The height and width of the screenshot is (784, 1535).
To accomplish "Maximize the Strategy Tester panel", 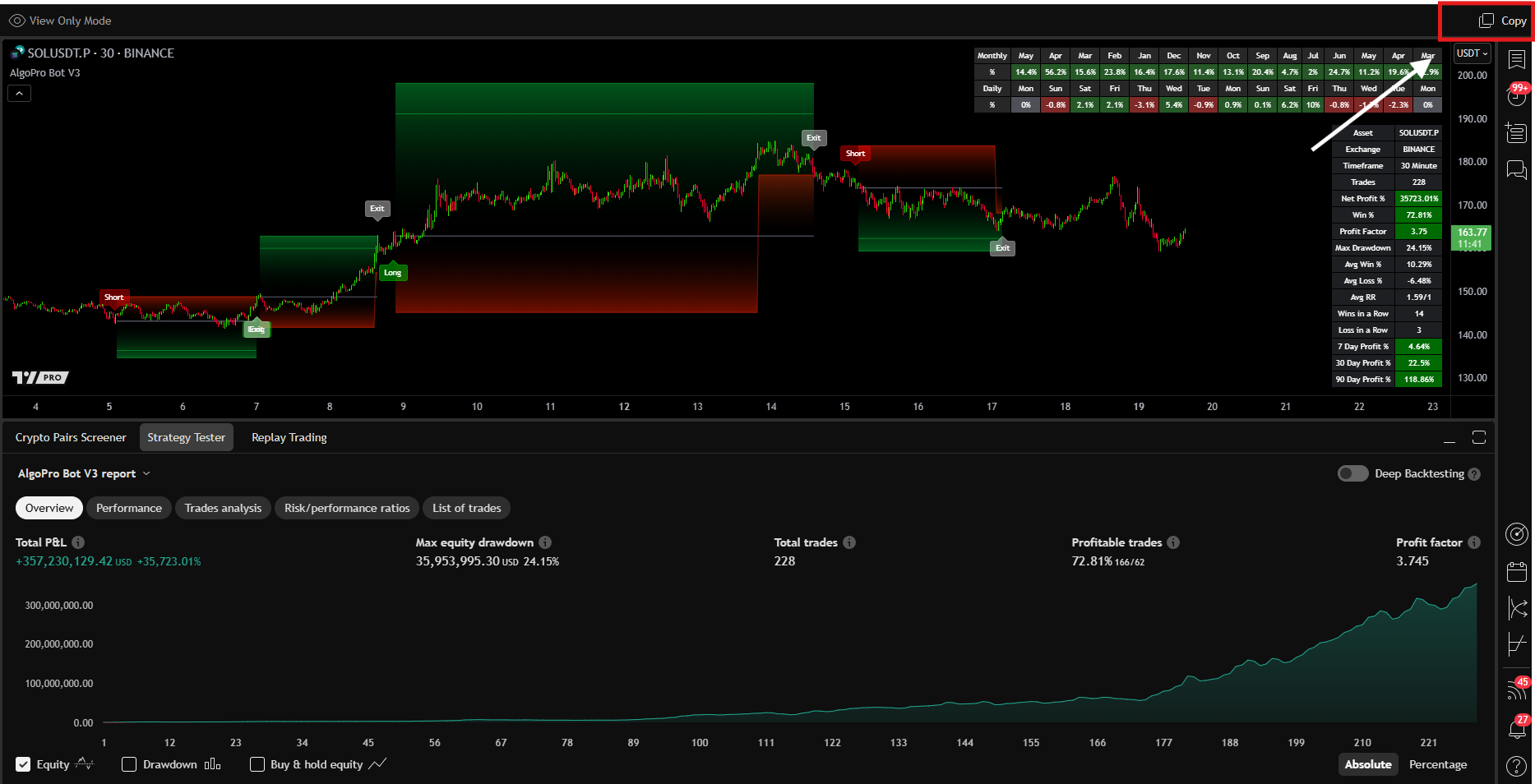I will pyautogui.click(x=1479, y=437).
